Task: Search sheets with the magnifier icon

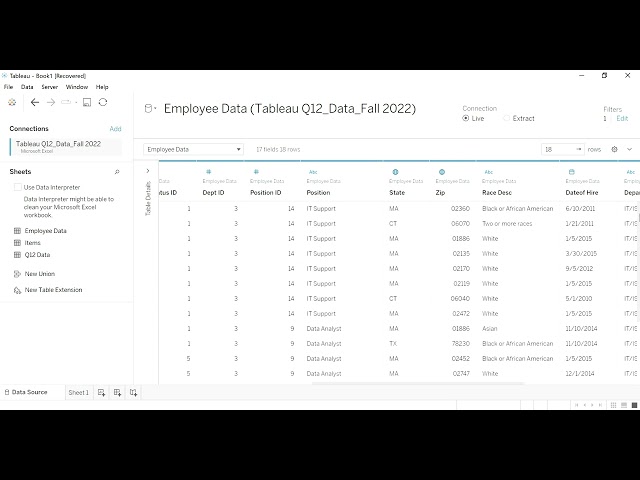Action: [117, 172]
